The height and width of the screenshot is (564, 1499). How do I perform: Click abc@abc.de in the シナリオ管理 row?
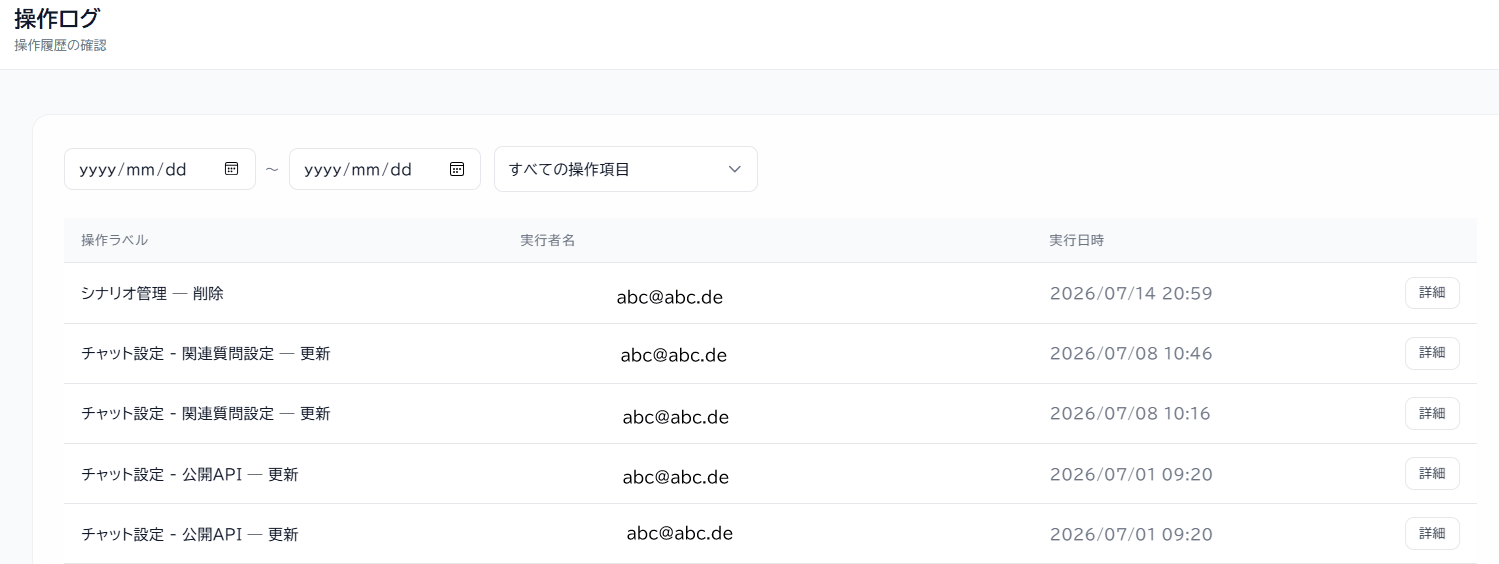click(x=670, y=297)
